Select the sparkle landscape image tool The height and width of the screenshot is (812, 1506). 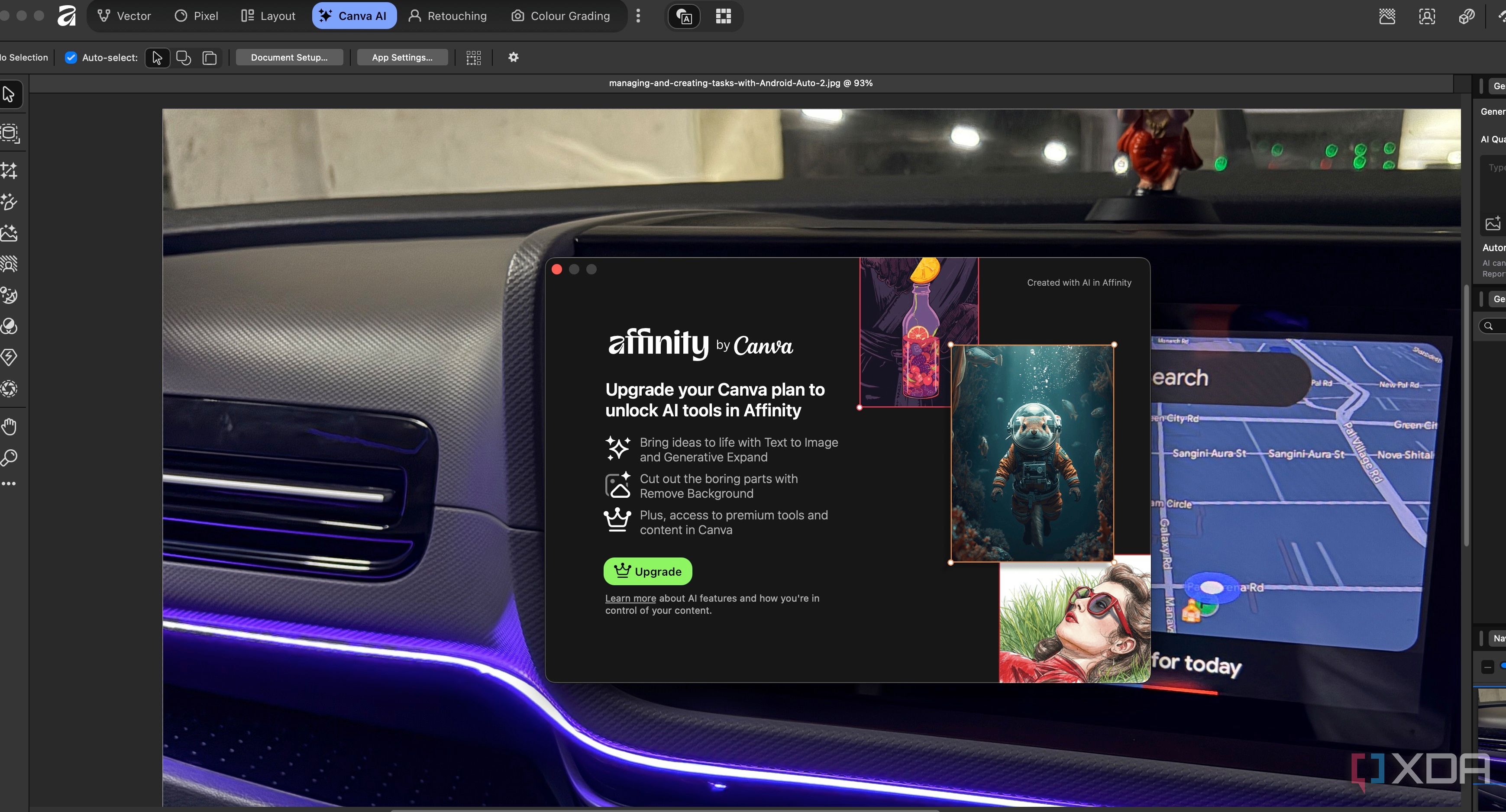9,233
